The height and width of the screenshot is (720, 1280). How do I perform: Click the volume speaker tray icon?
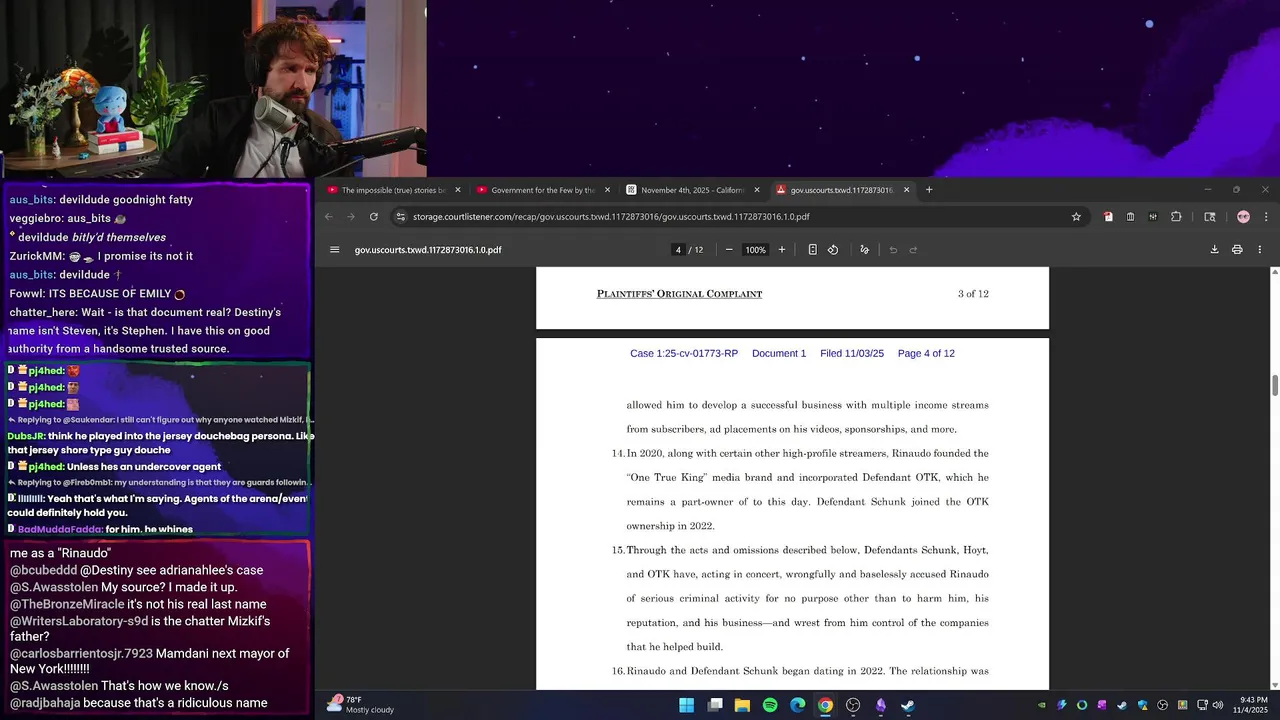point(1218,705)
